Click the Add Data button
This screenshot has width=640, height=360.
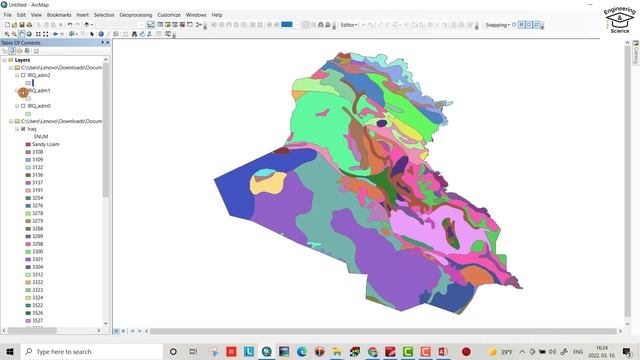tap(87, 25)
